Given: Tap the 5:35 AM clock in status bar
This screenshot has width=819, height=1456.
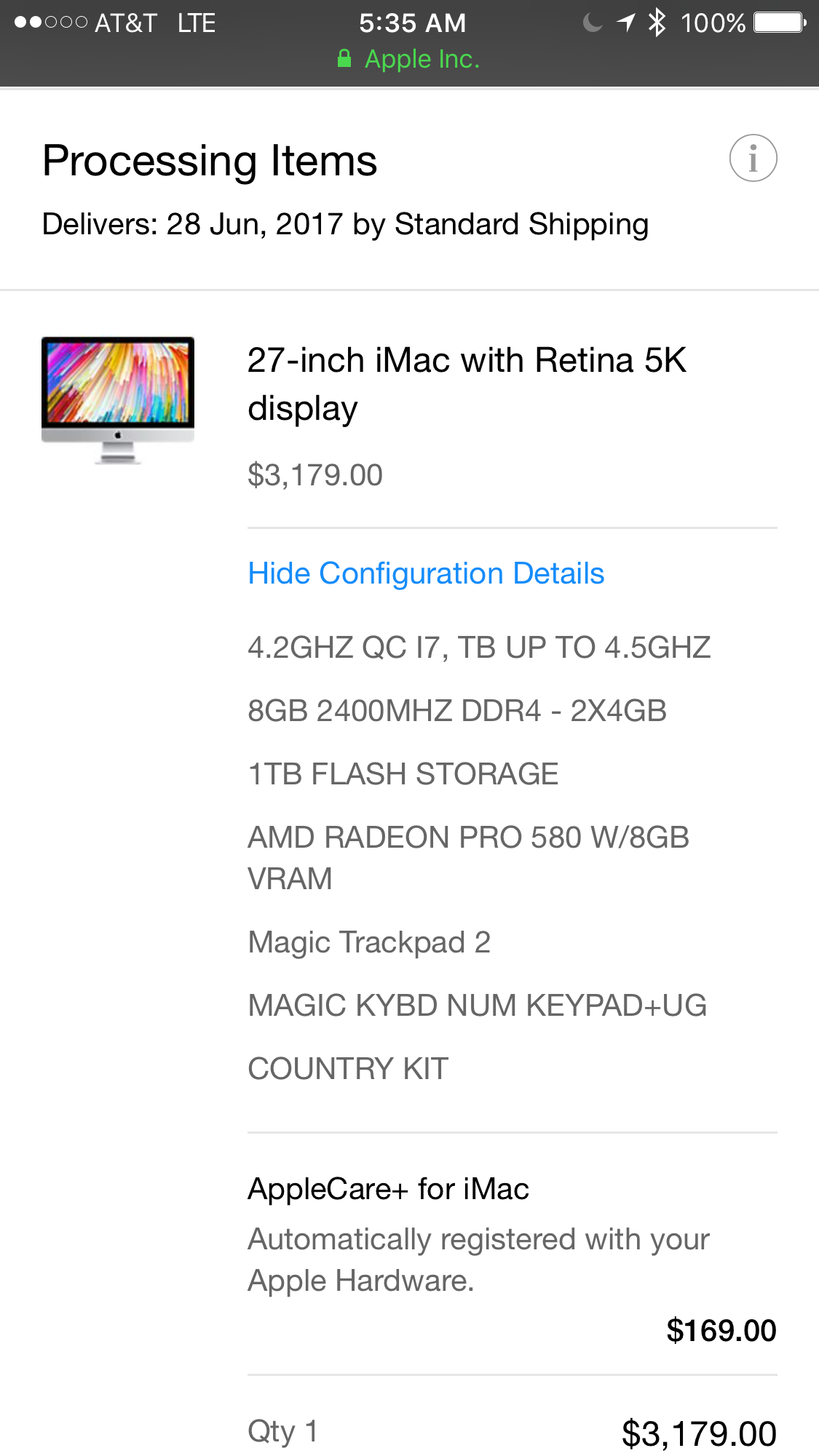Looking at the screenshot, I should pos(412,23).
